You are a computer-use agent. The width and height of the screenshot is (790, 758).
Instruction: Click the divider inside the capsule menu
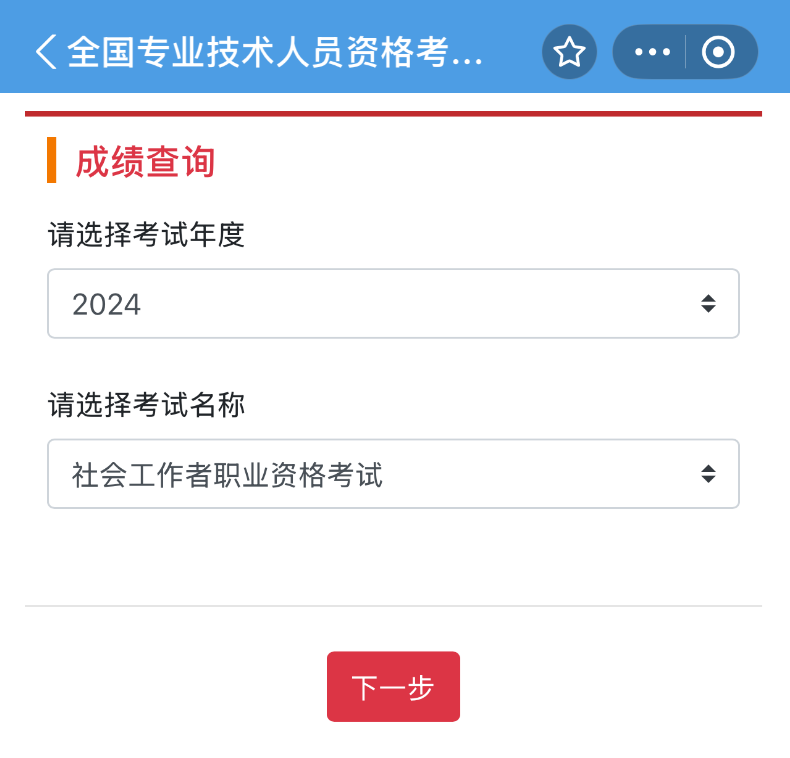pos(686,52)
